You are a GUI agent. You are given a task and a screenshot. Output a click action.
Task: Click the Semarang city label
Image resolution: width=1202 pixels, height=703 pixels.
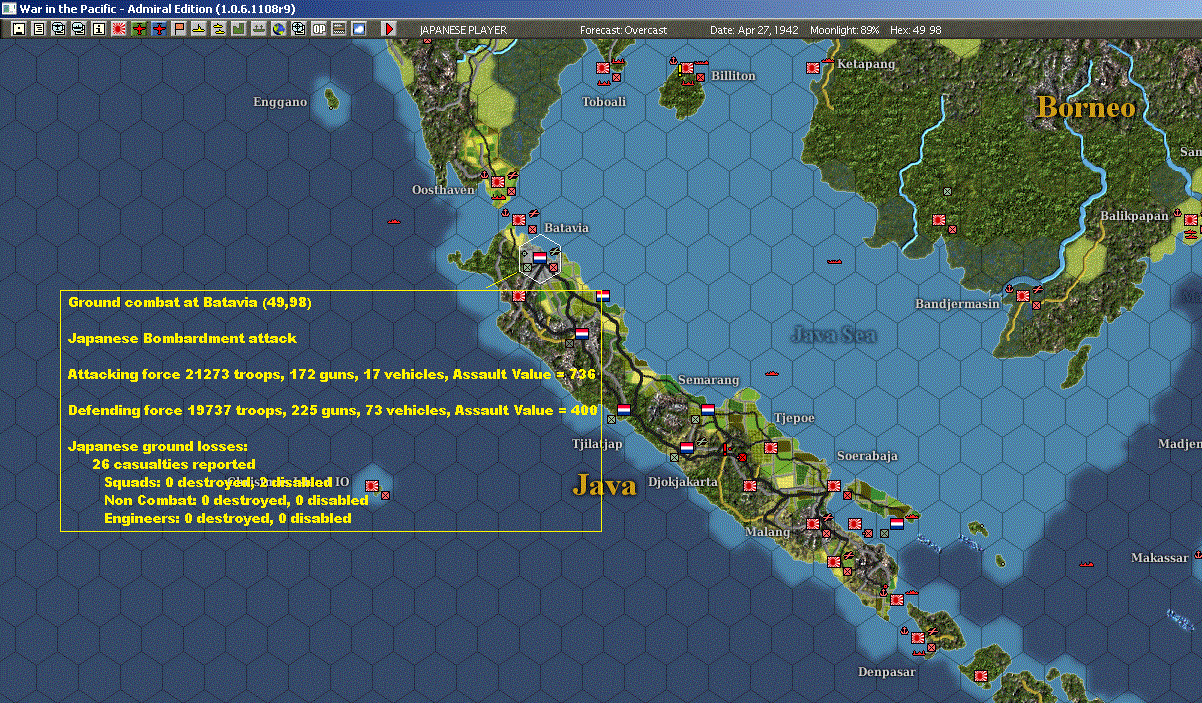point(708,380)
